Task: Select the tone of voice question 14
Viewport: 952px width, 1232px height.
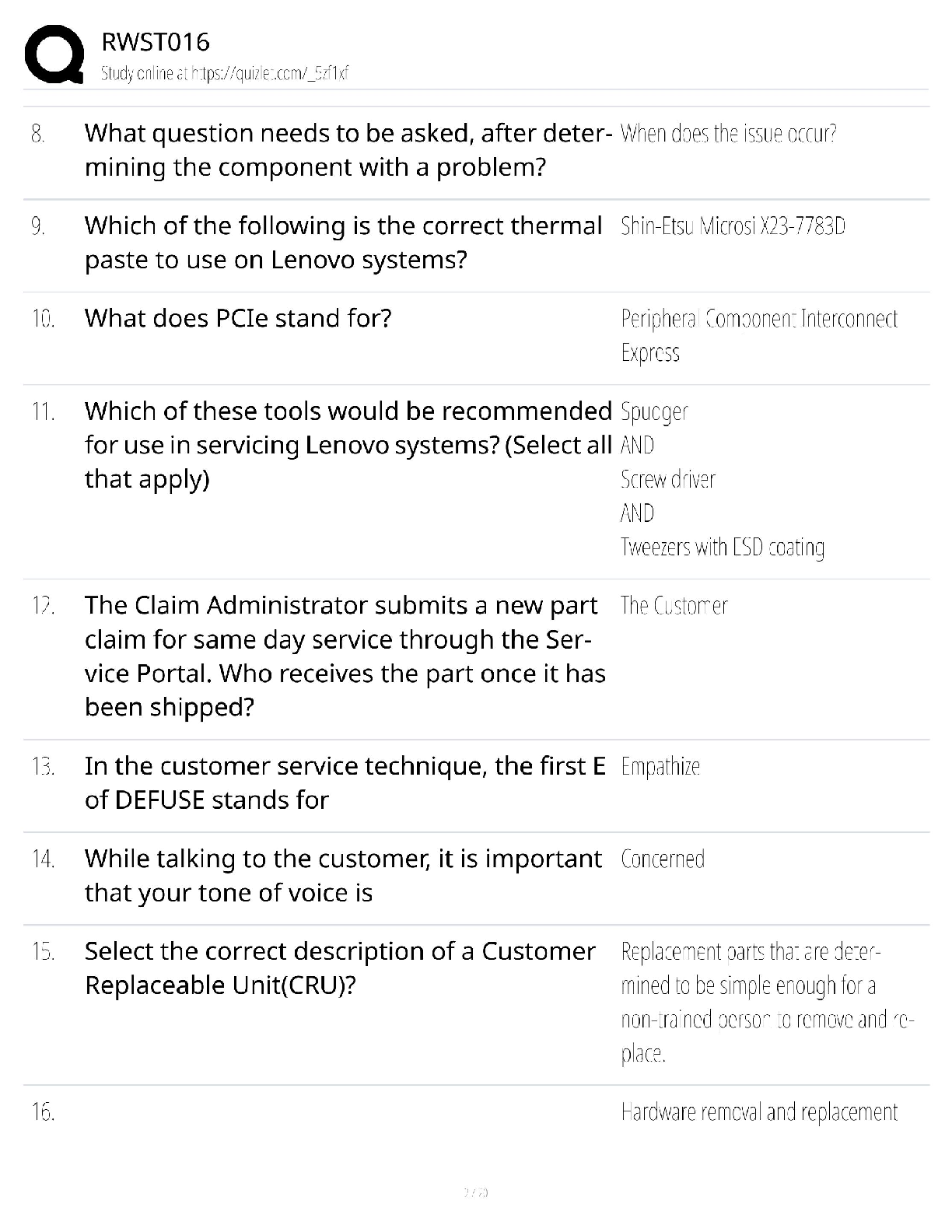Action: pyautogui.click(x=343, y=876)
